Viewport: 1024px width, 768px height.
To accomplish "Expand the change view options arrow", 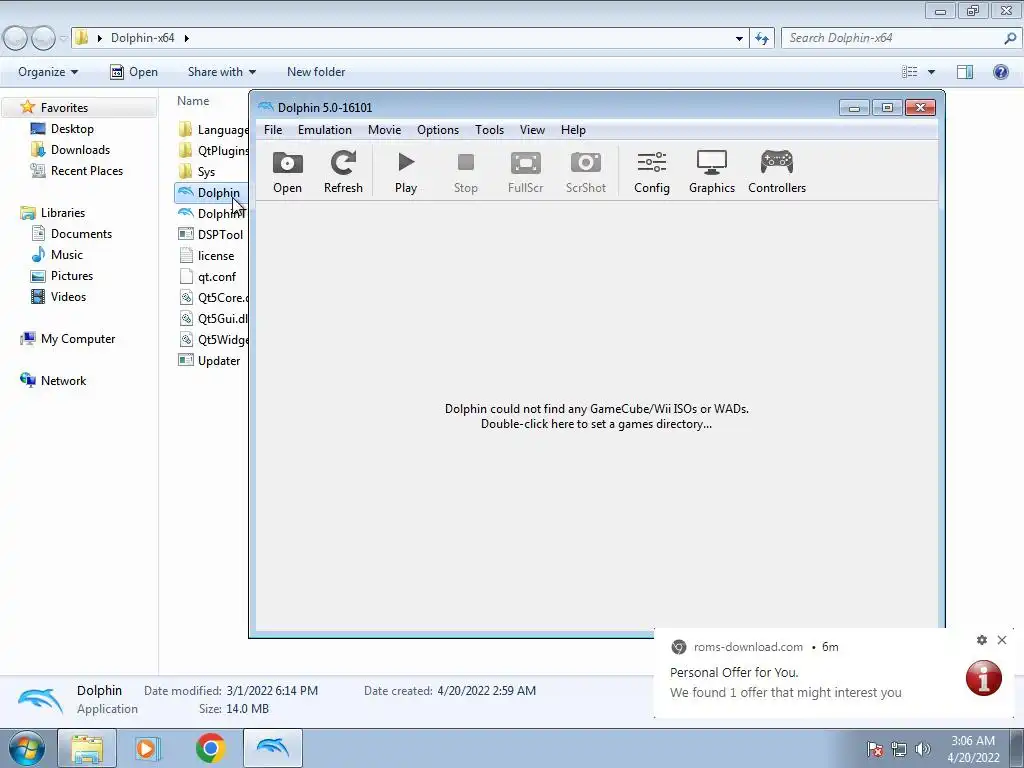I will tap(931, 72).
